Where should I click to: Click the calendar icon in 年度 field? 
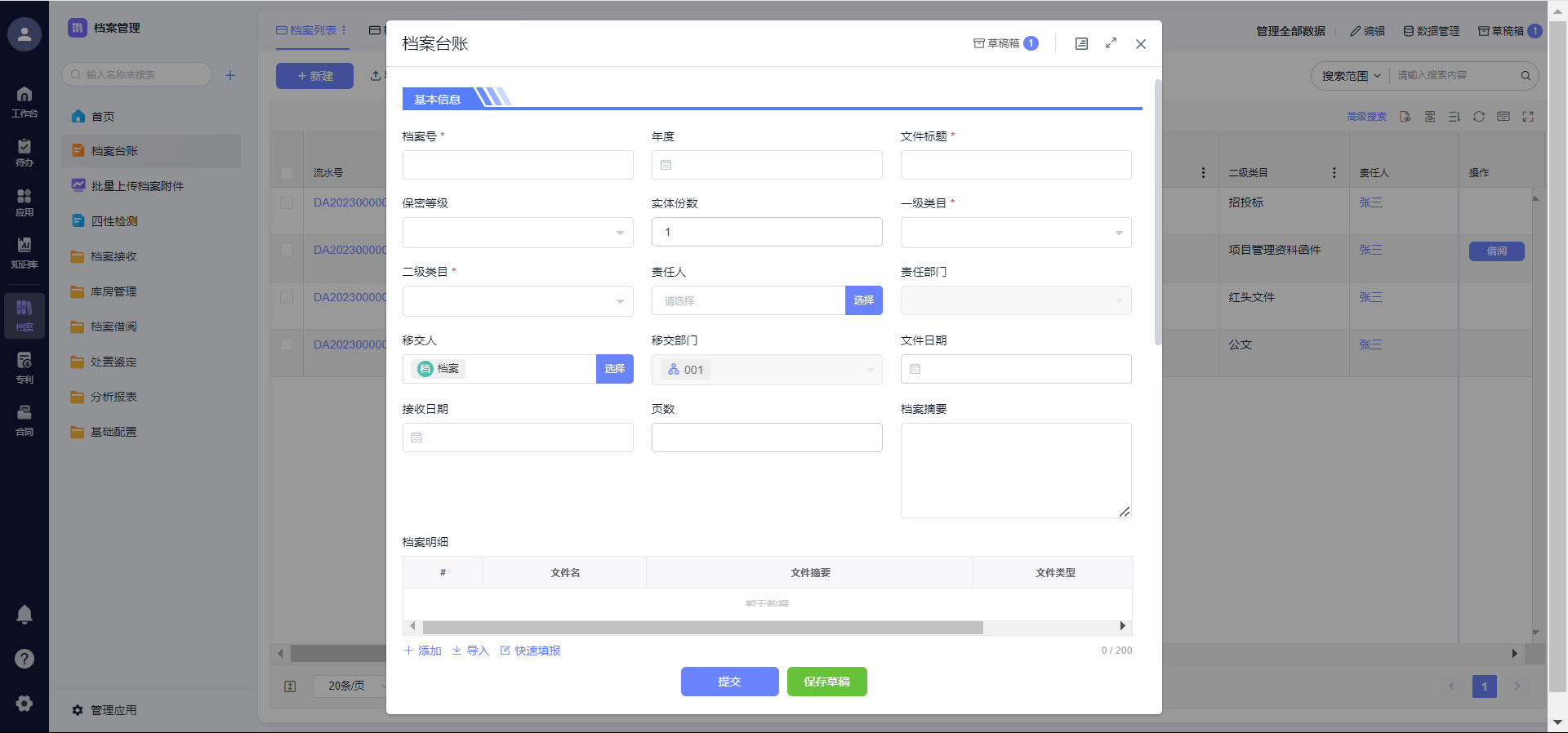(x=666, y=165)
